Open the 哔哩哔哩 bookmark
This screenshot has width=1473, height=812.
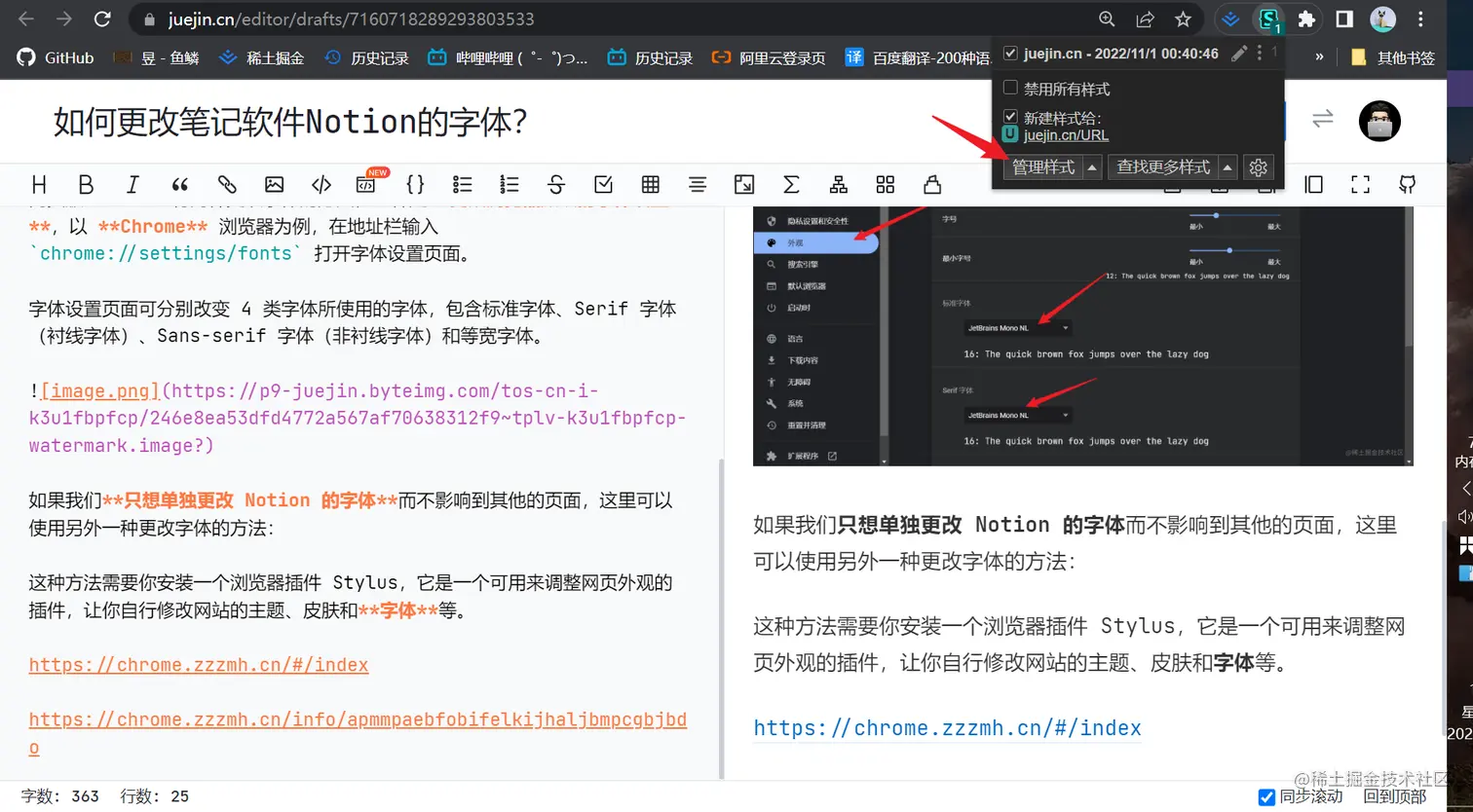(x=508, y=57)
